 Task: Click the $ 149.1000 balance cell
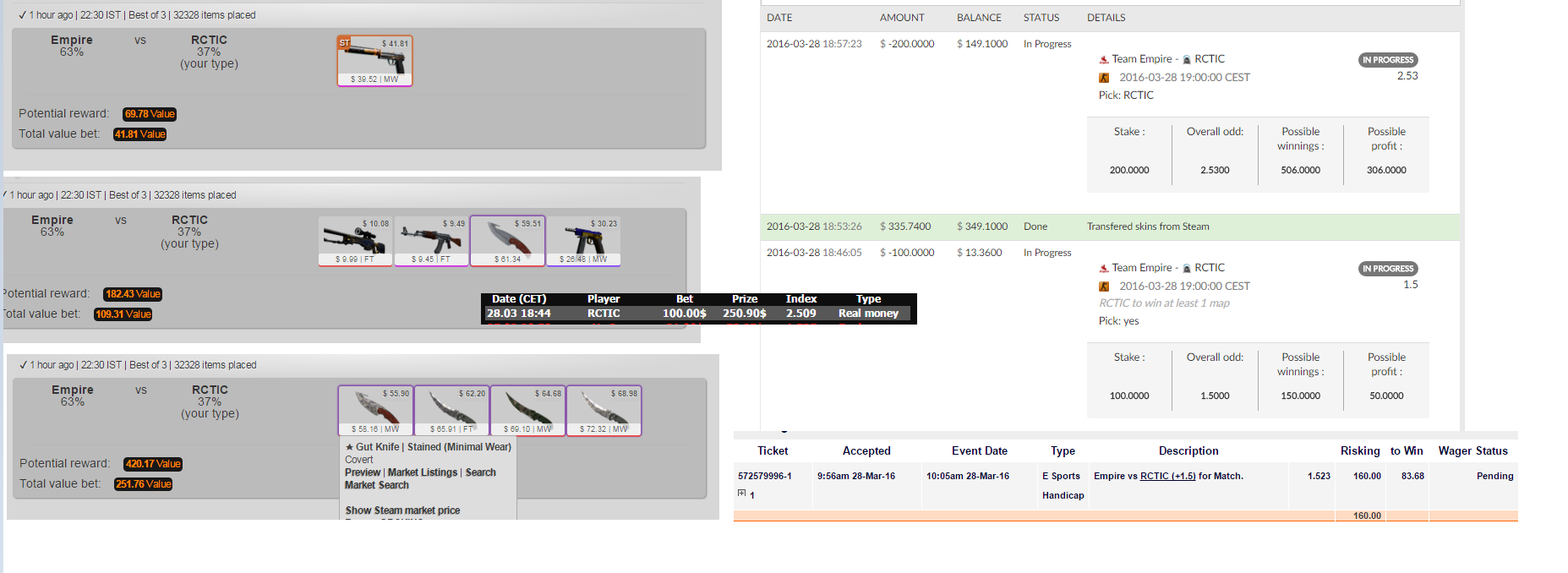tap(982, 44)
